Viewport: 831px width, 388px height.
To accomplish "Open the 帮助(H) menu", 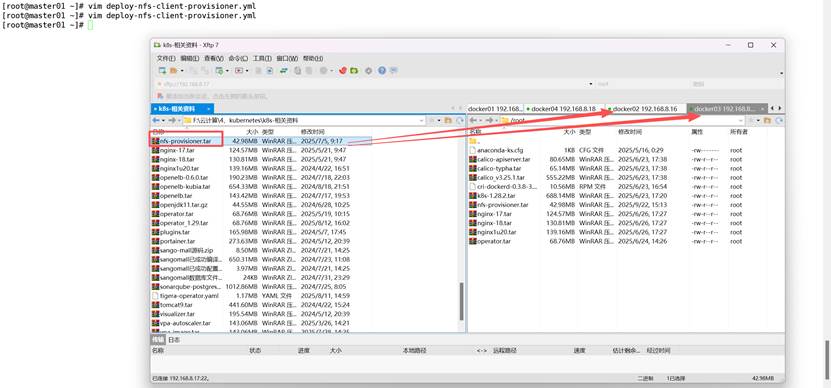I will pyautogui.click(x=313, y=58).
